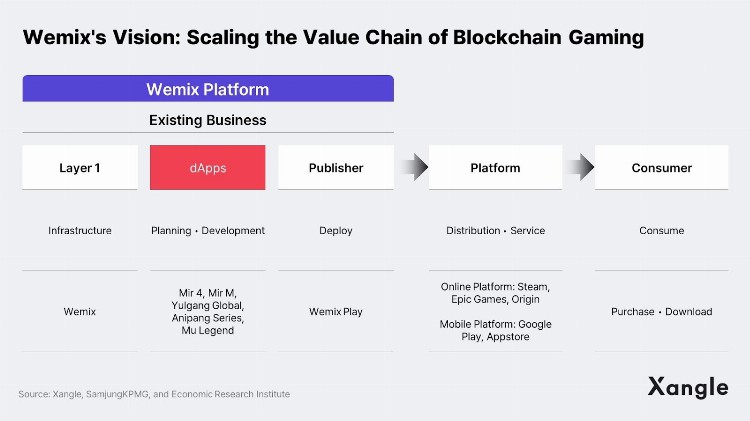Click the Wemix Platform purple banner

tap(208, 89)
